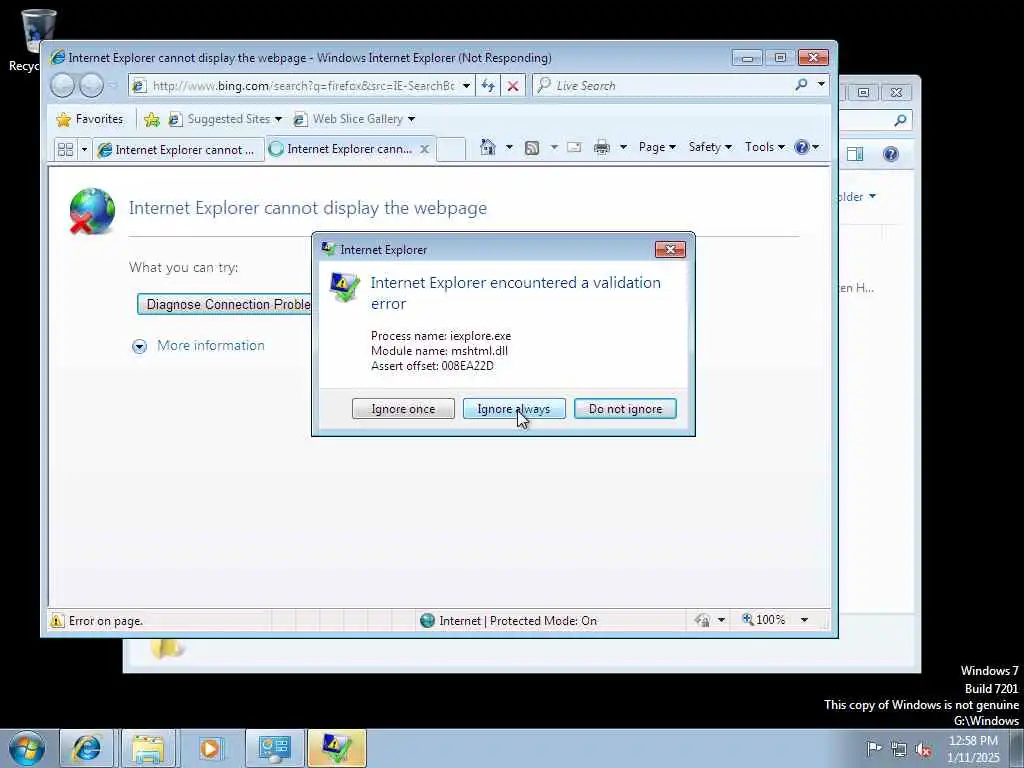
Task: Click the muted volume tray icon
Action: pos(923,749)
